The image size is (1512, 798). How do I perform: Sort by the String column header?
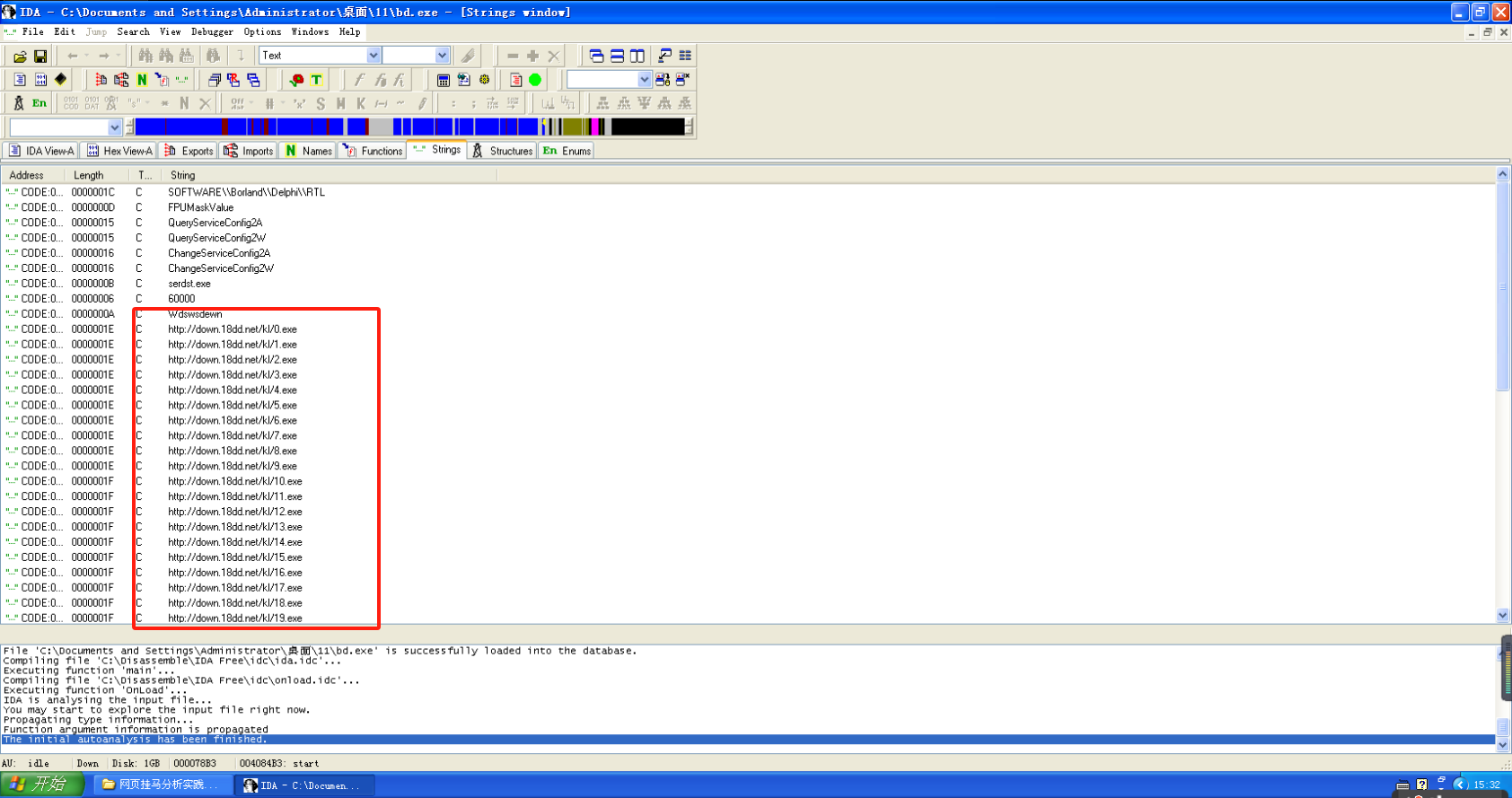coord(330,175)
